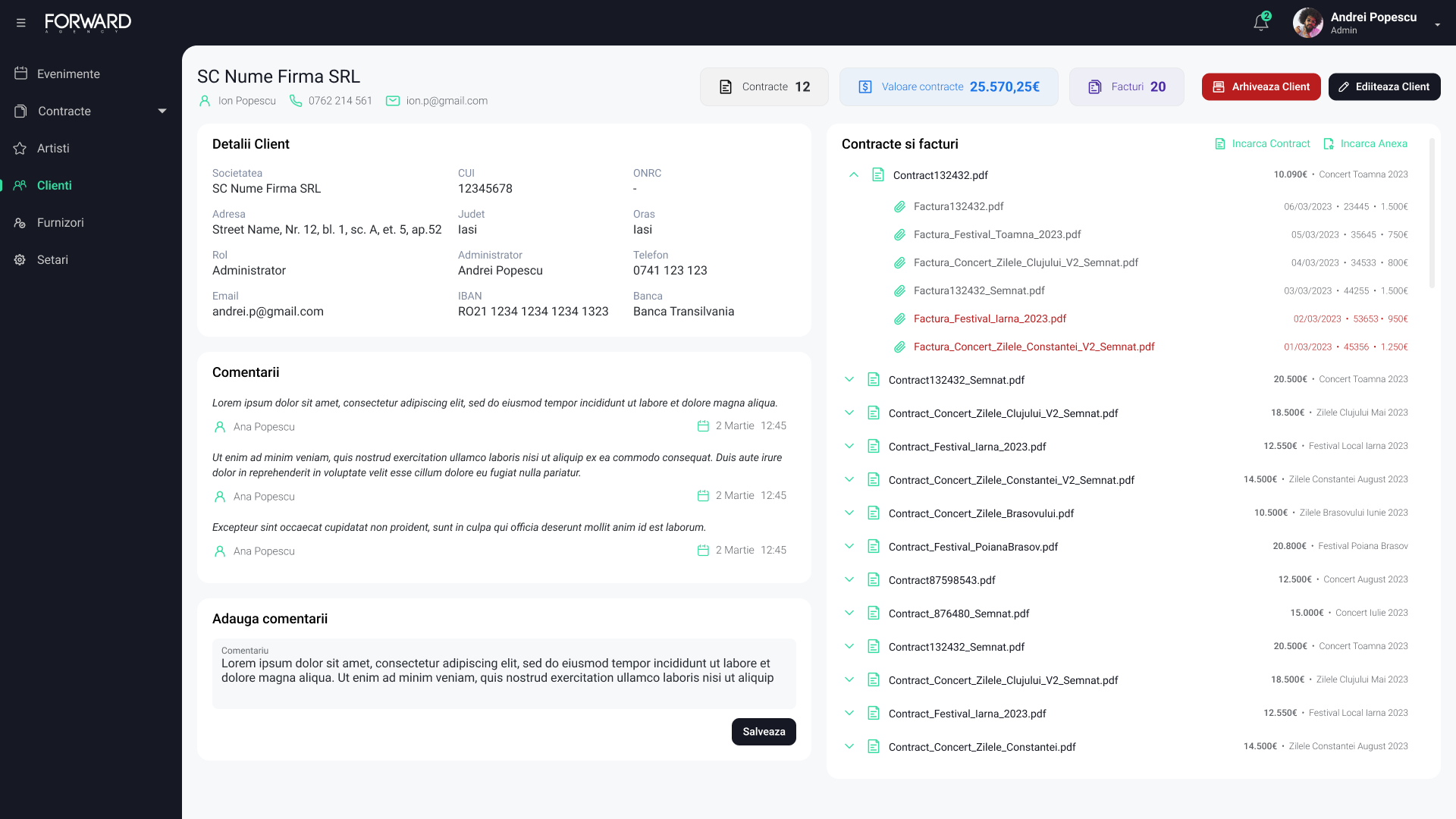Click the paperclip icon beside Factura132432.pdf
1456x819 pixels.
click(x=900, y=206)
